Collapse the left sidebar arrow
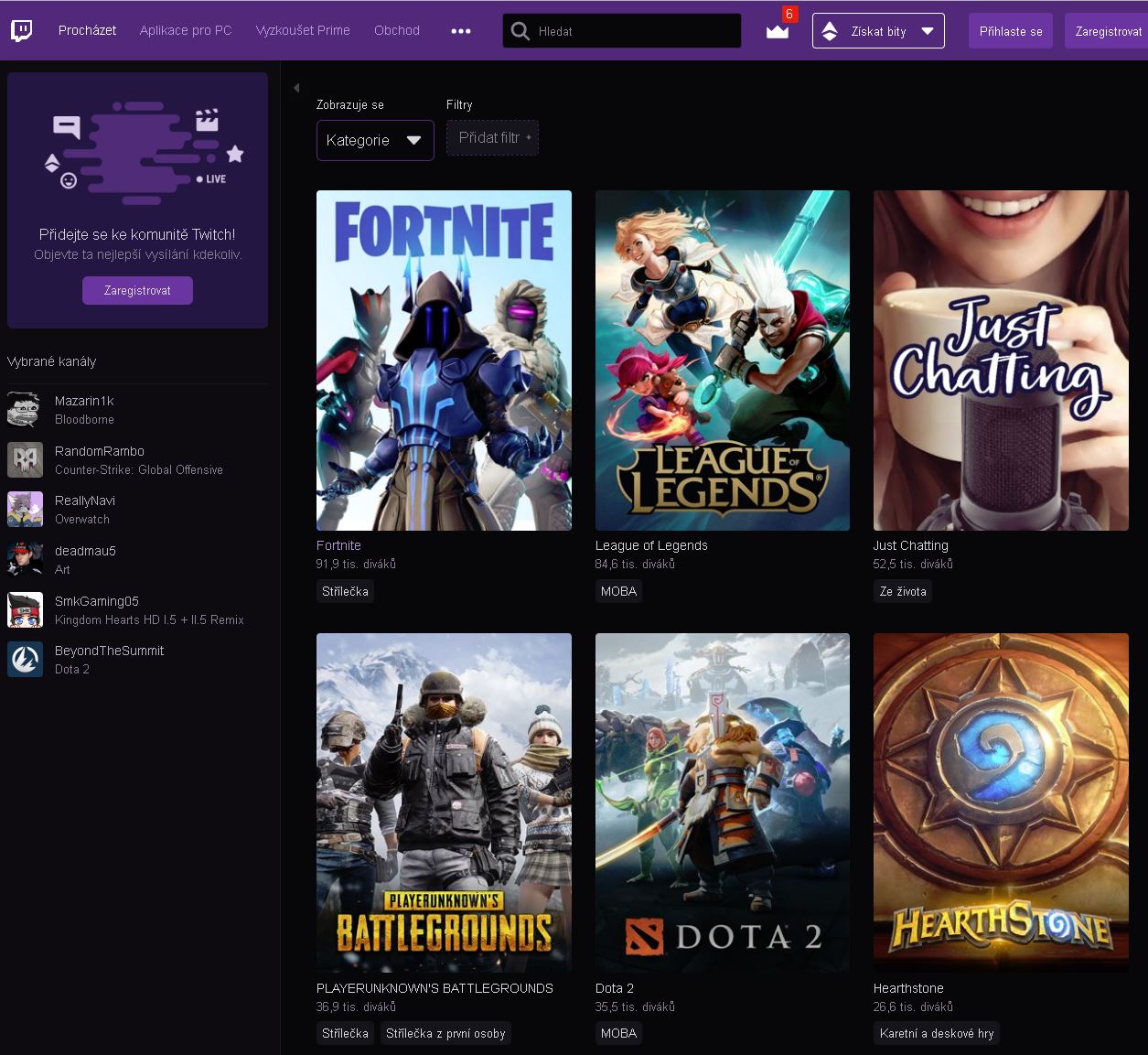Viewport: 1148px width, 1055px height. 296,88
